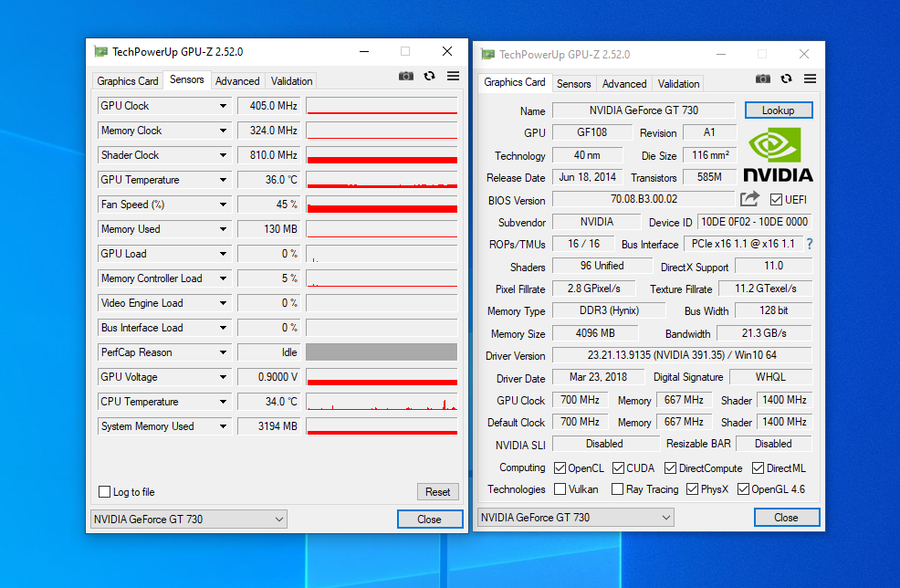
Task: Click the Shader Clock history graph
Action: coord(382,155)
